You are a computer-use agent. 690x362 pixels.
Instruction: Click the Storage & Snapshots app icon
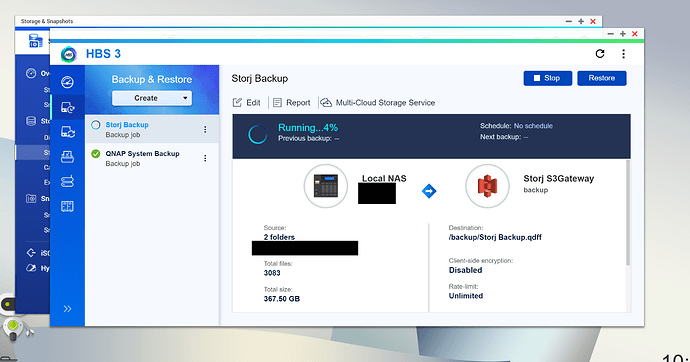[x=35, y=41]
